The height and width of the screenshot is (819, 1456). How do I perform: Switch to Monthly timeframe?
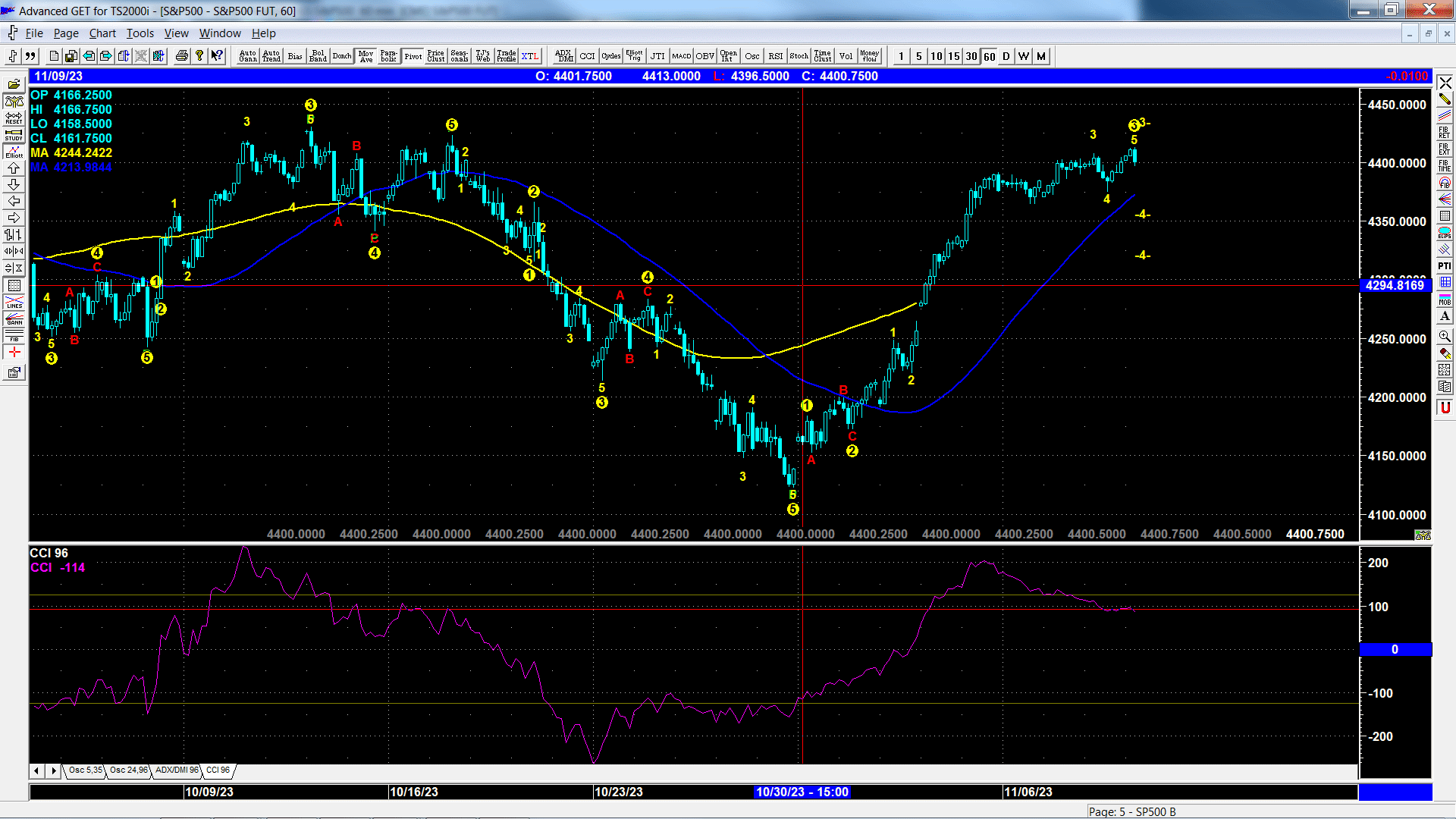[x=1041, y=56]
